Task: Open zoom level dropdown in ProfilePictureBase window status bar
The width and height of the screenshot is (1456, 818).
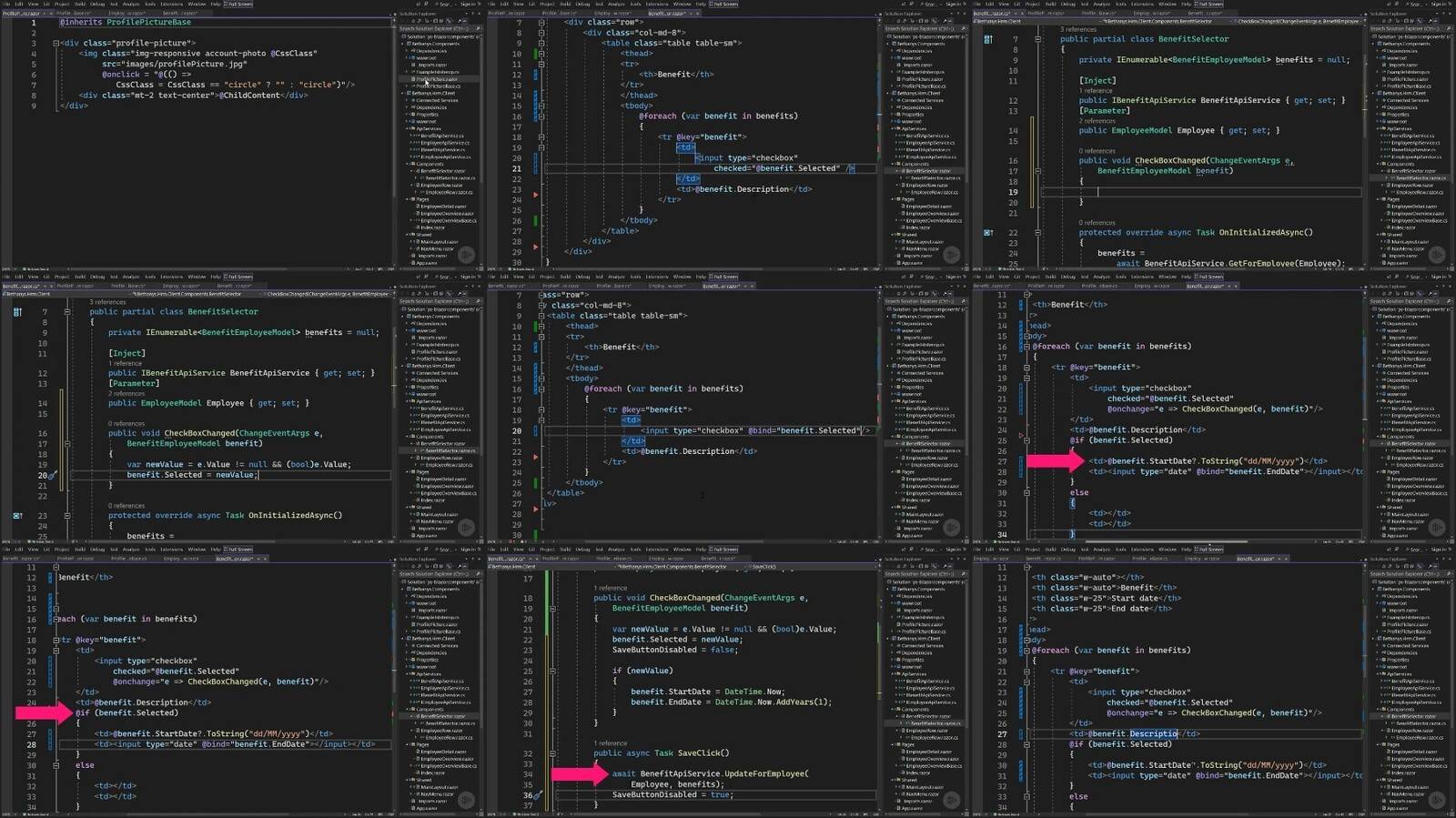Action: (10, 268)
